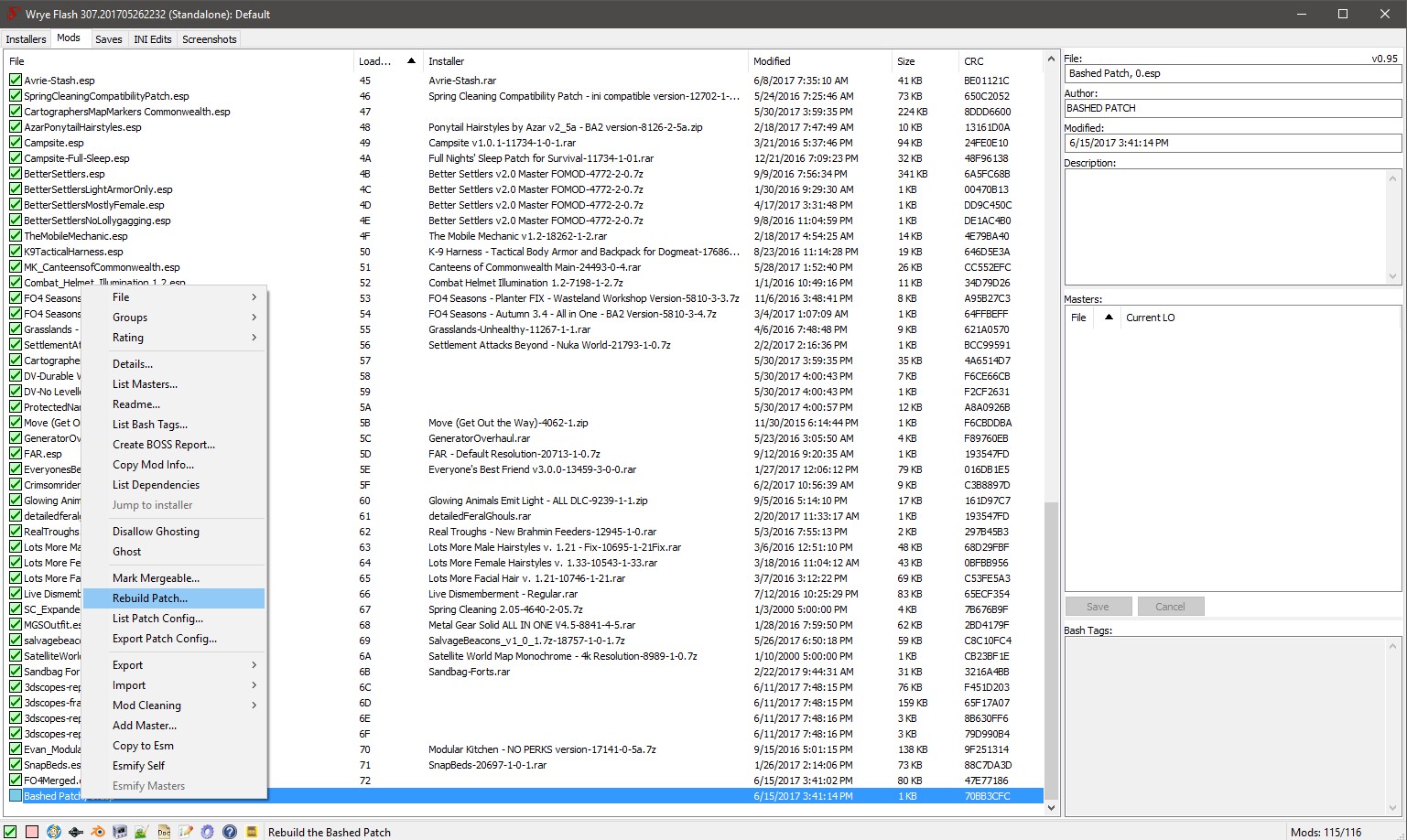Expand the Export submenu
The height and width of the screenshot is (840, 1407).
click(174, 665)
